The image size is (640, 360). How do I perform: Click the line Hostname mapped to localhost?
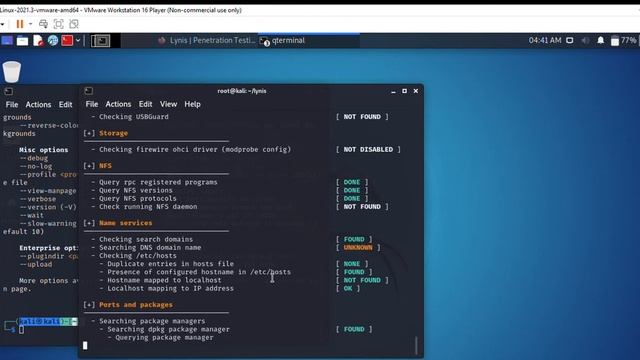click(164, 280)
